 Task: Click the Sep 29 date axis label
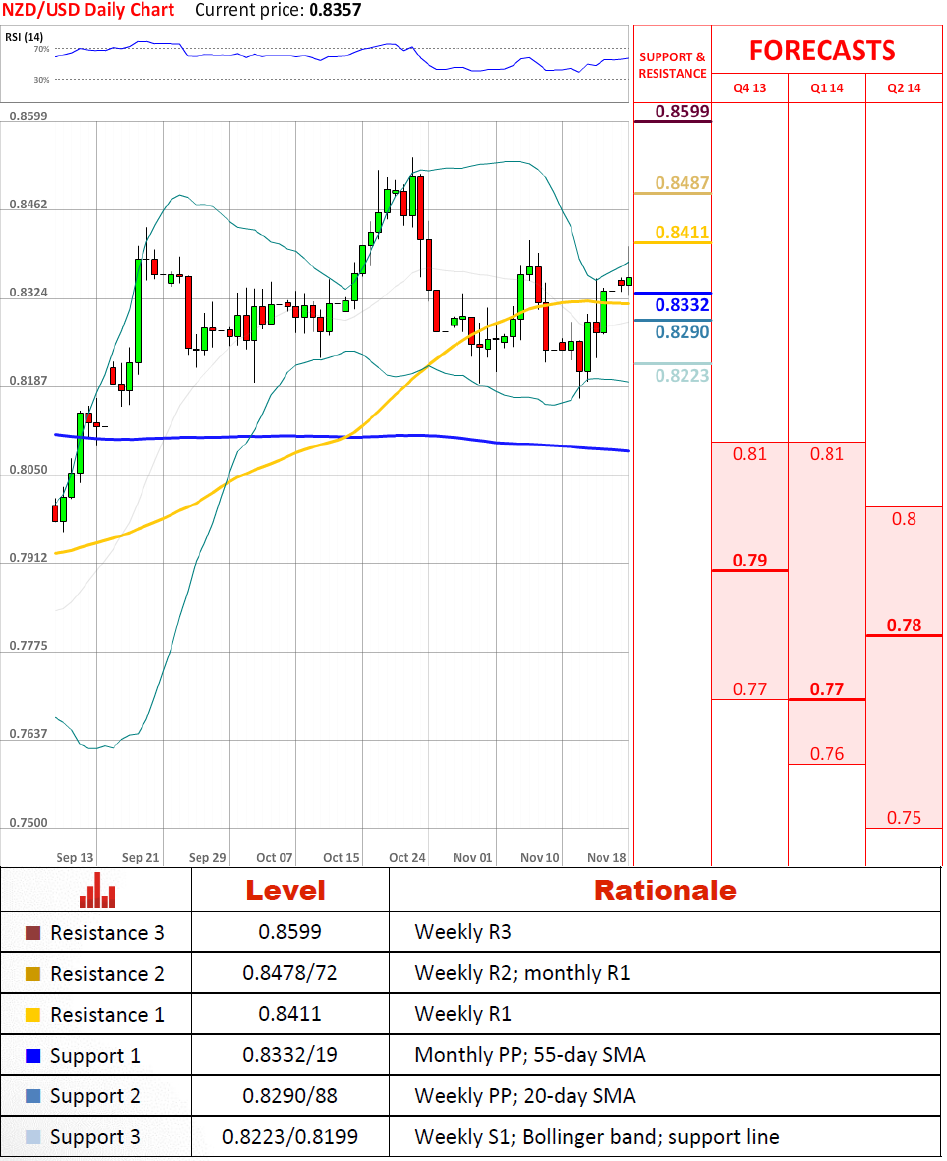point(207,857)
